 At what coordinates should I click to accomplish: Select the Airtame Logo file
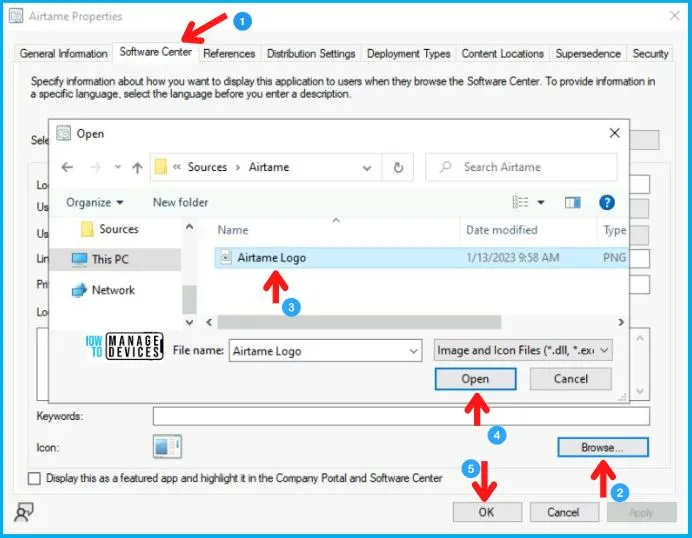tap(421, 258)
